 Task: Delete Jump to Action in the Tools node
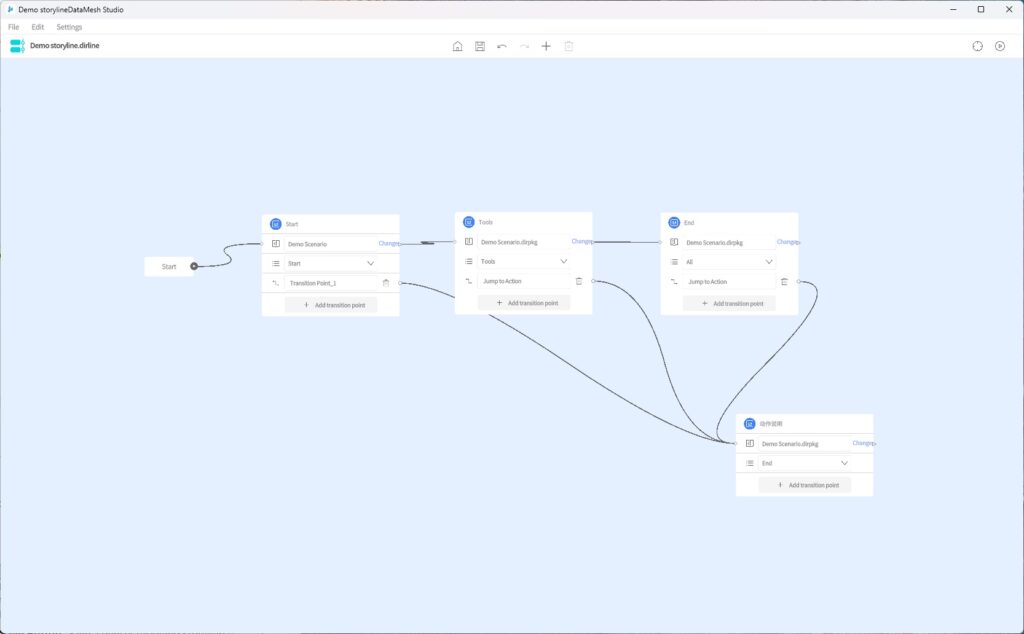[579, 281]
